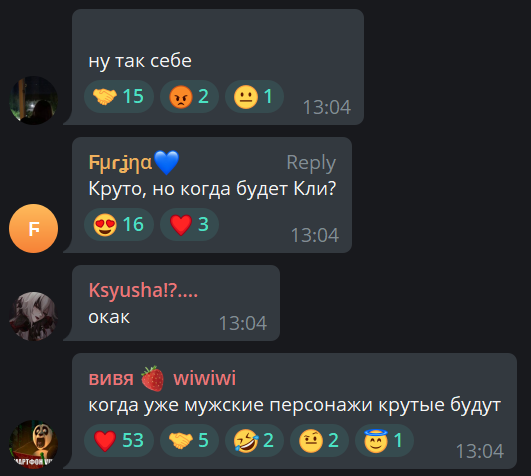Click the angry face reaction with 2

pos(189,96)
